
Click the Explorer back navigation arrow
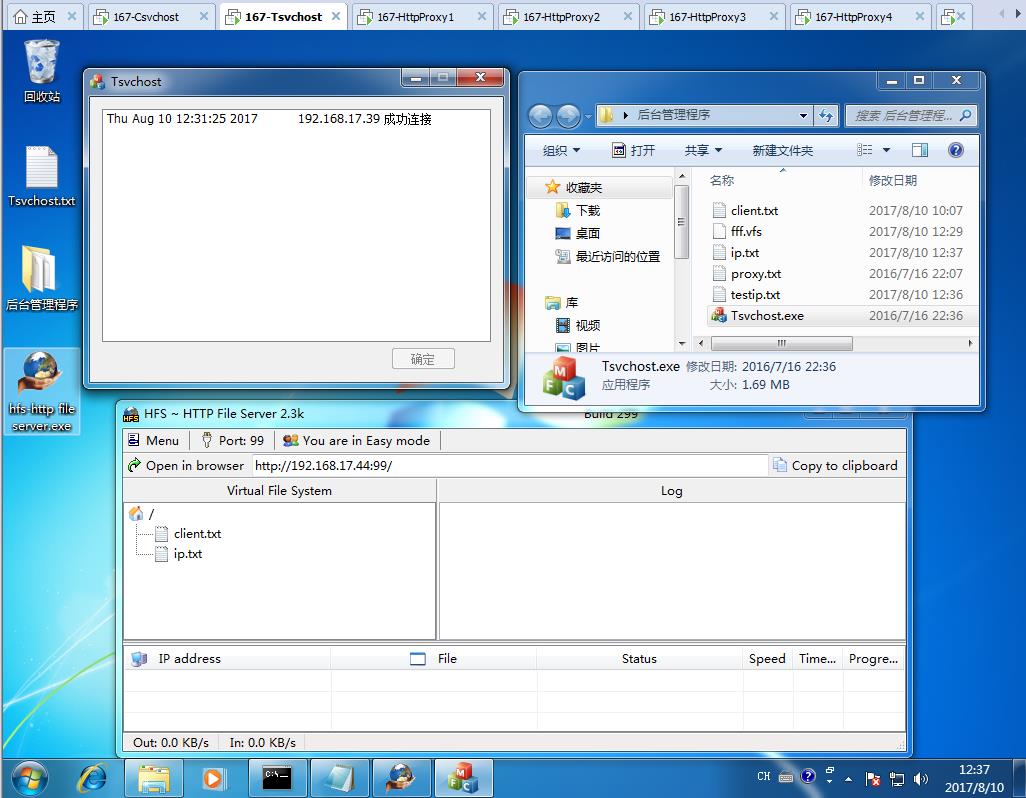tap(541, 116)
